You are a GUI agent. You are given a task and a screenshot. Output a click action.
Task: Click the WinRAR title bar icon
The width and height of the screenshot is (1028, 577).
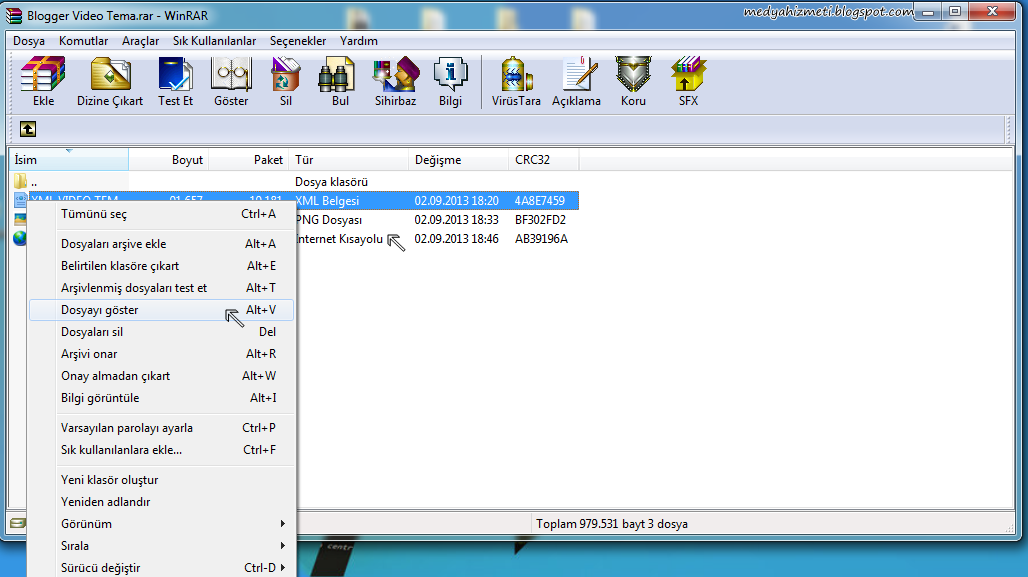click(x=13, y=15)
